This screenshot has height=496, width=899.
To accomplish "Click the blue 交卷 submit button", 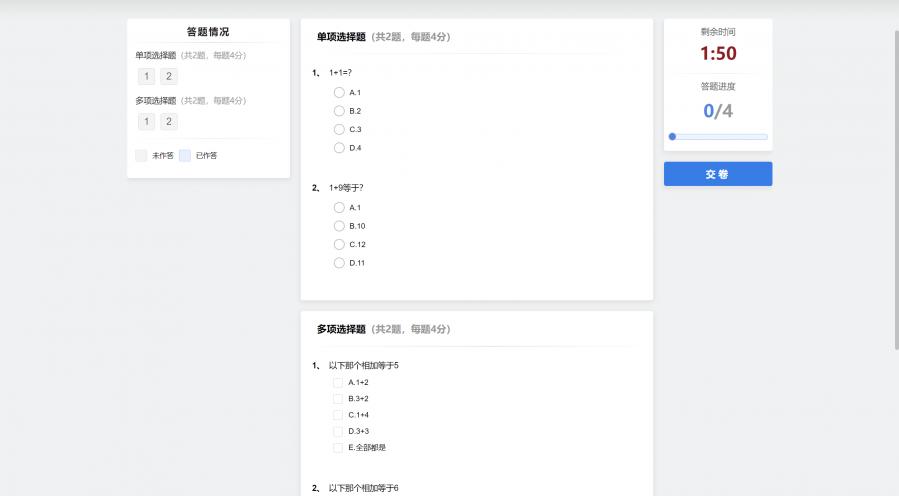I will pos(717,174).
